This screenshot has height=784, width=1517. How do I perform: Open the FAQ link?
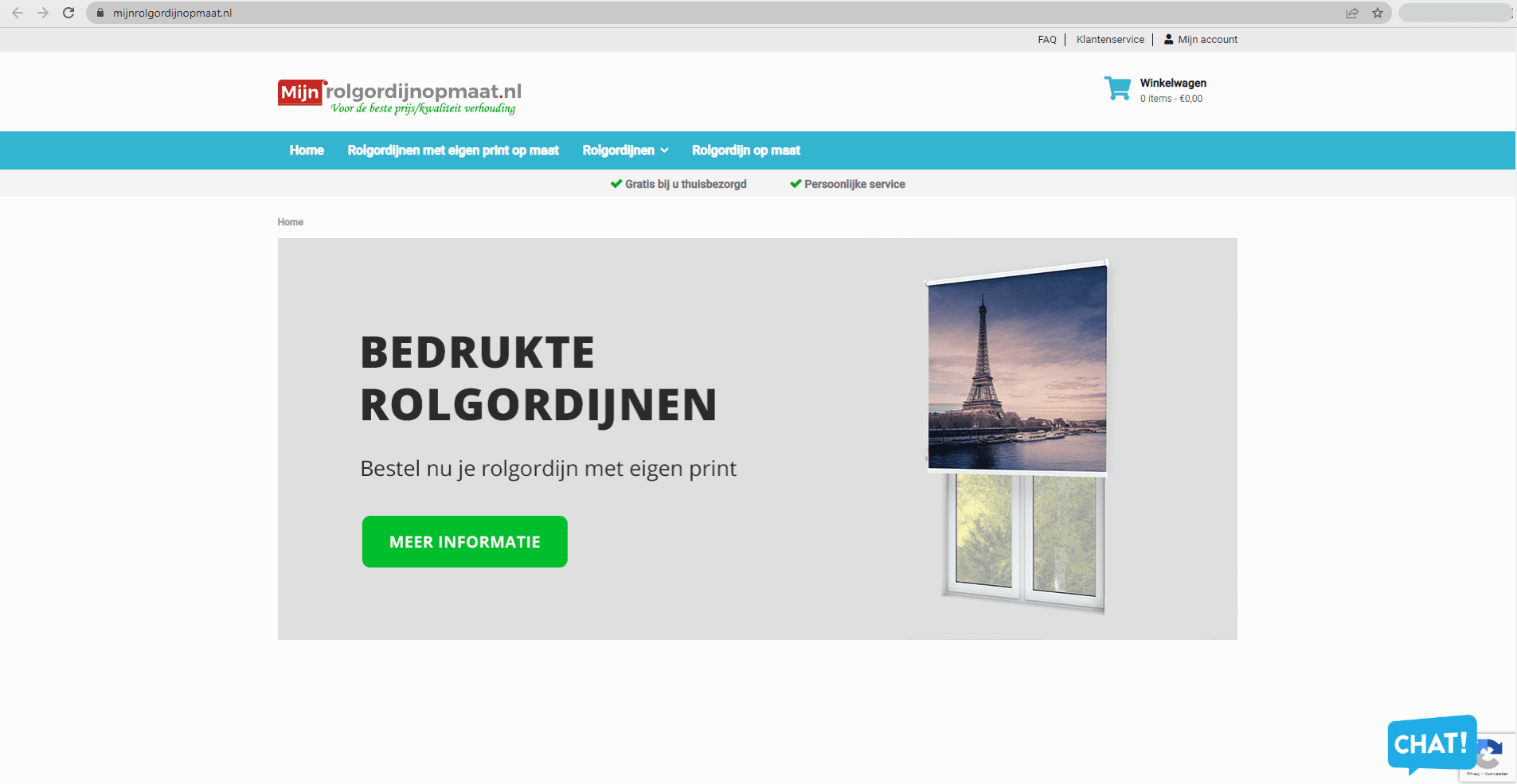pos(1046,40)
